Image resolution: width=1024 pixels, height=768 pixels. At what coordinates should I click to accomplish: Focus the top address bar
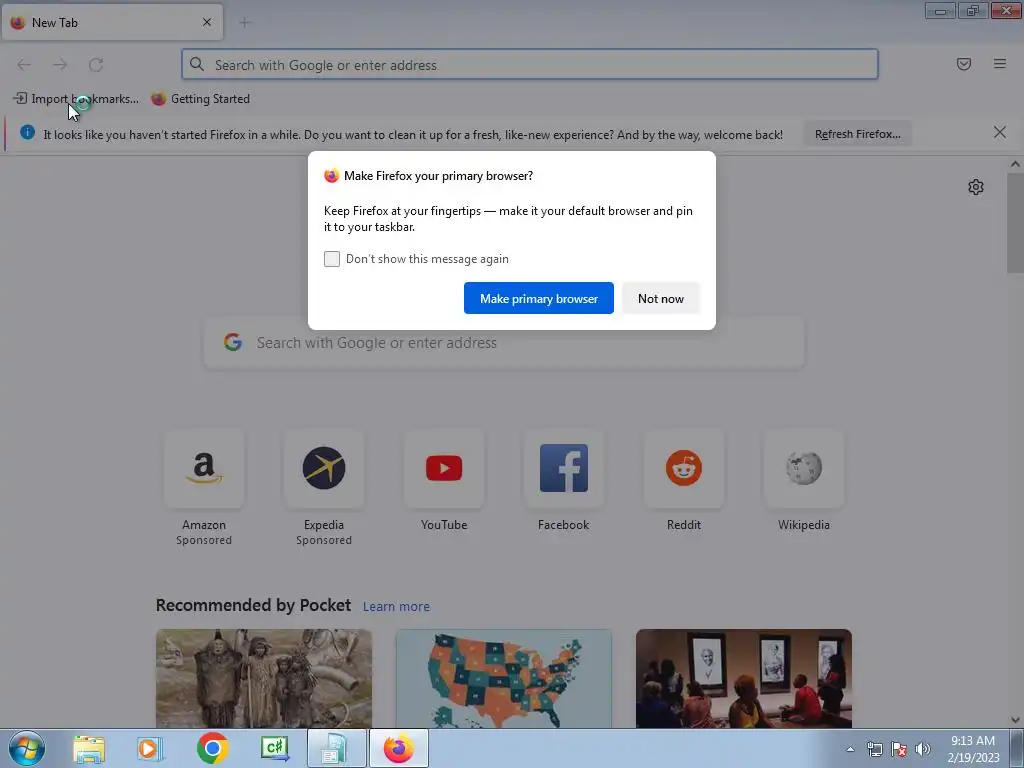pos(530,65)
